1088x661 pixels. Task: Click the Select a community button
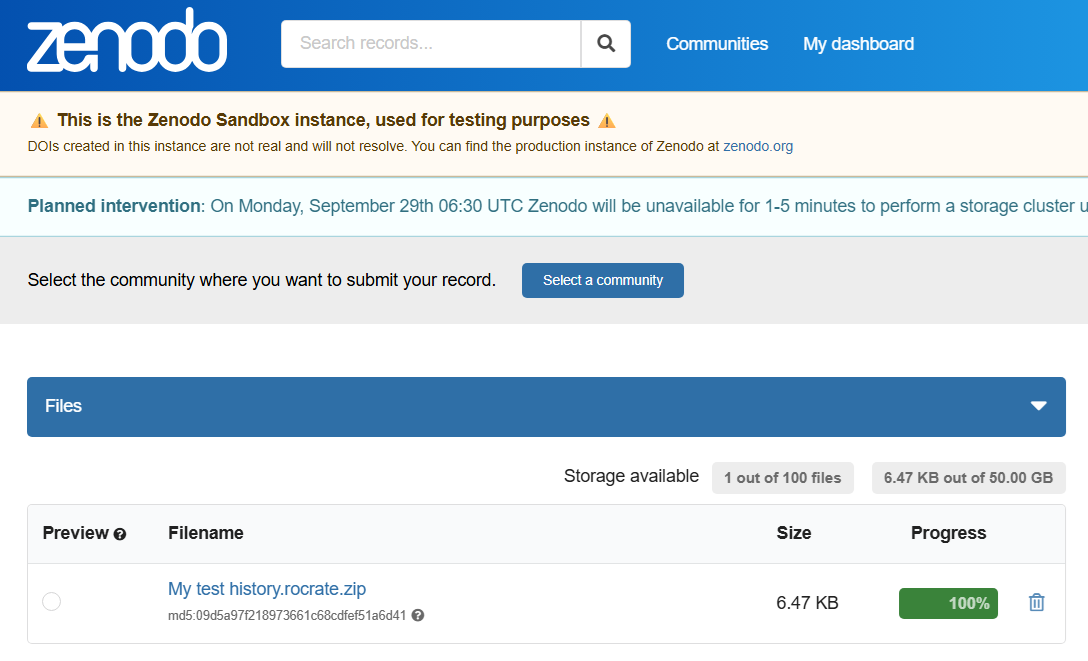(x=602, y=280)
